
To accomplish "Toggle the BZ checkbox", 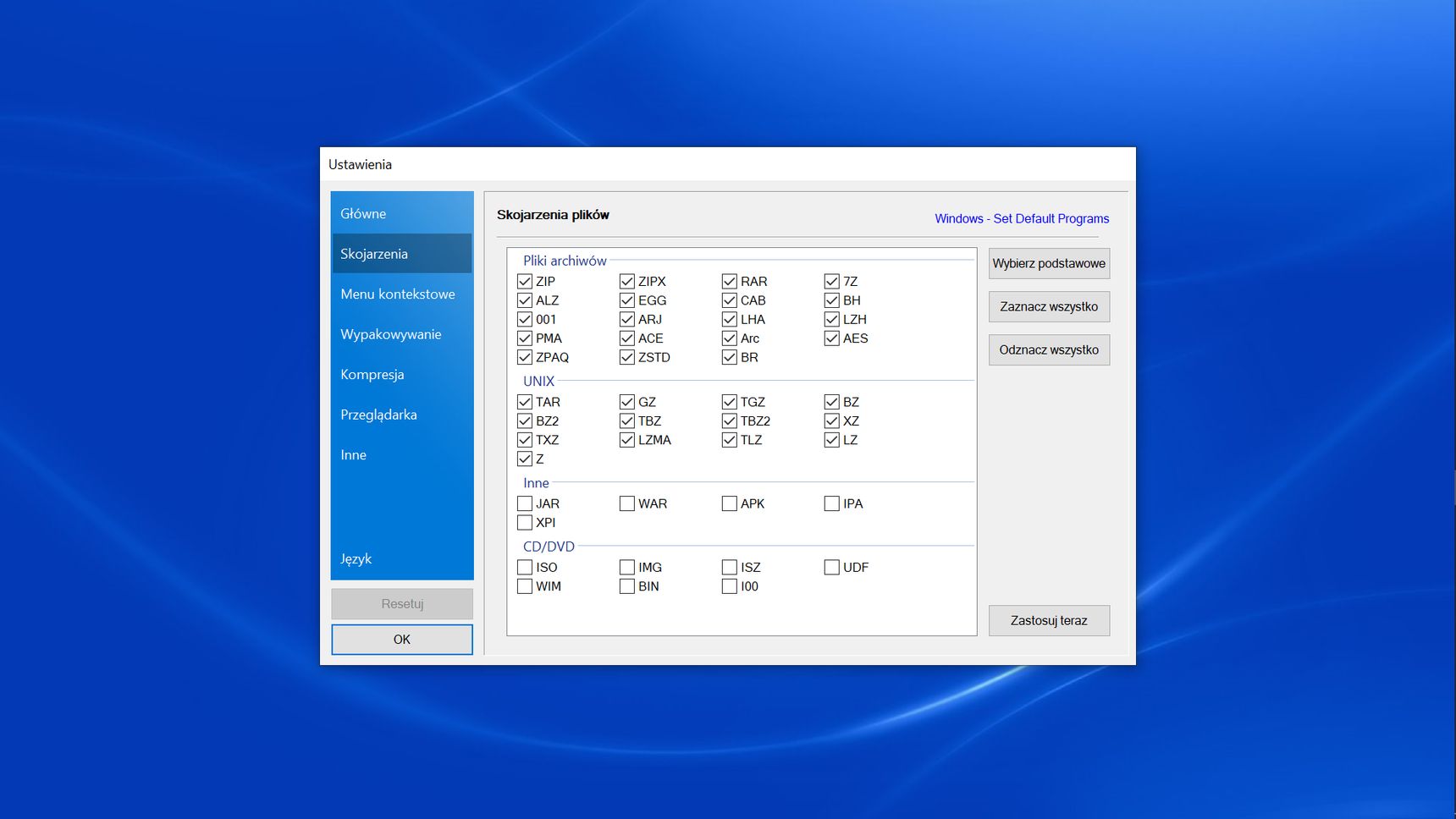I will click(832, 402).
